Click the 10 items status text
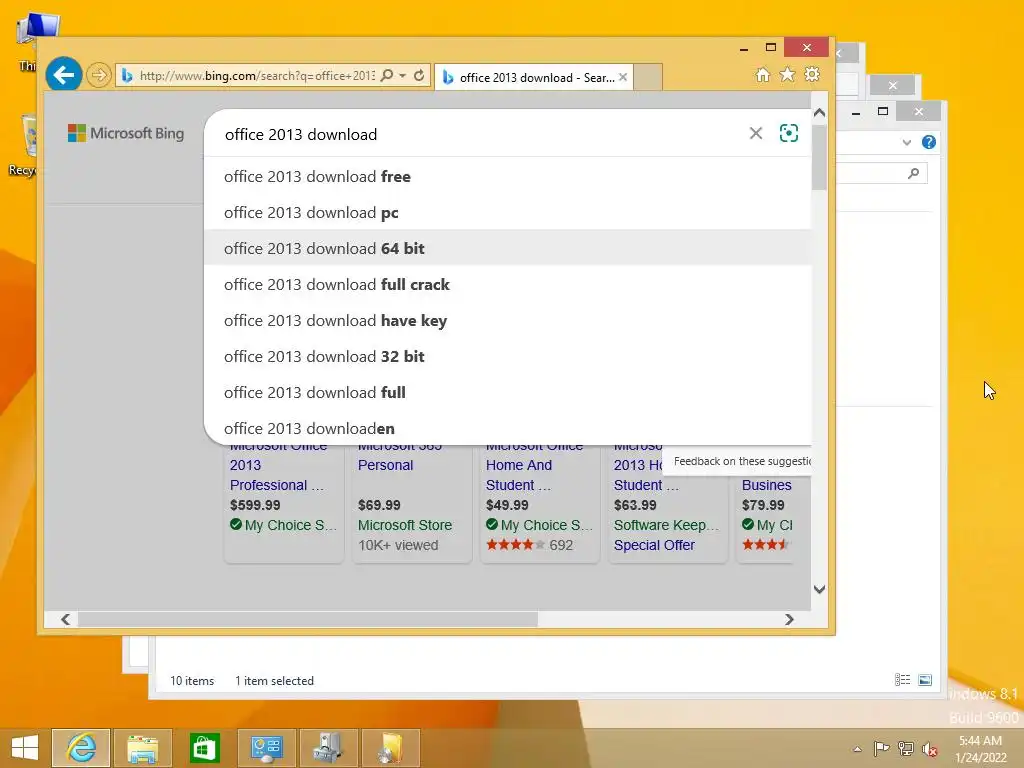 click(192, 680)
